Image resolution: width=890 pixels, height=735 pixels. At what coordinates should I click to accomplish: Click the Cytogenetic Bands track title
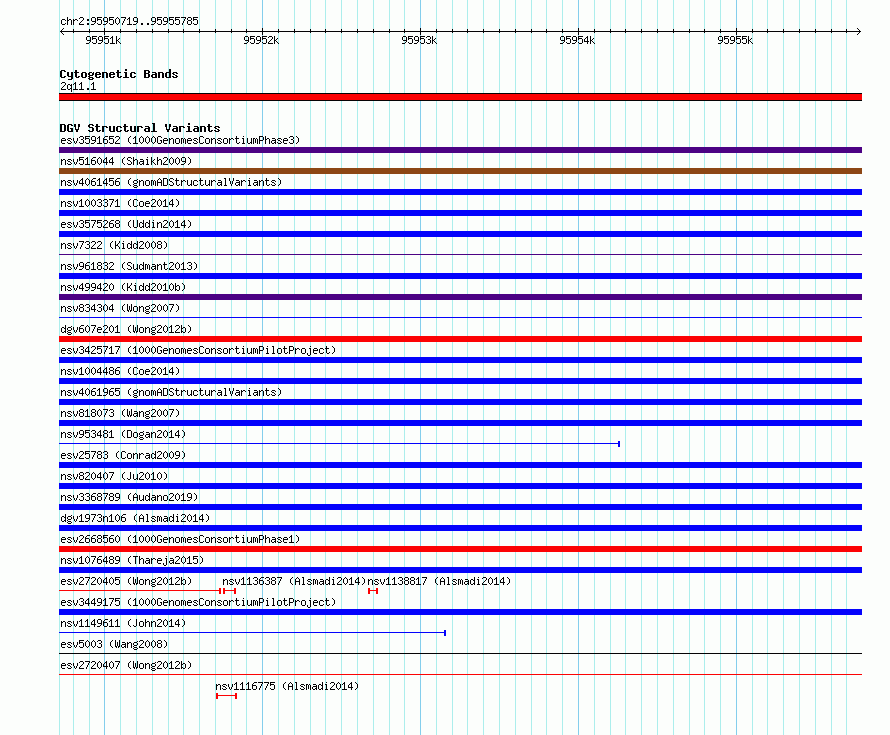click(x=119, y=74)
